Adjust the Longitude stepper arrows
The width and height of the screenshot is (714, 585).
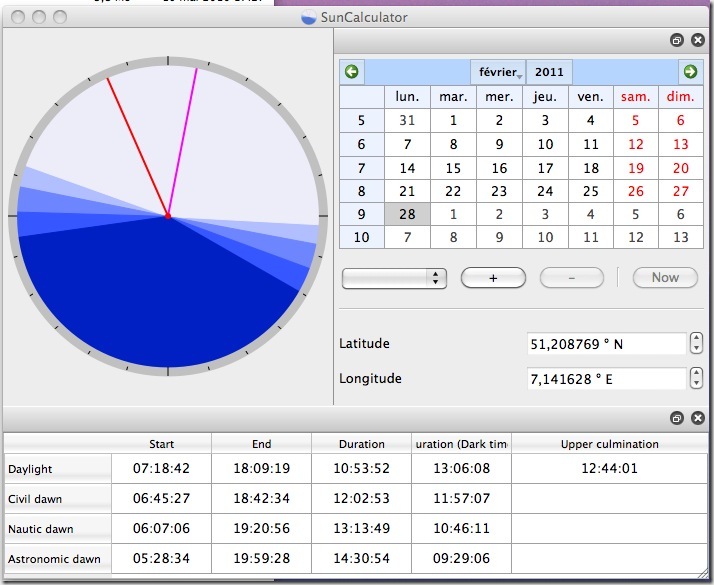click(x=696, y=378)
